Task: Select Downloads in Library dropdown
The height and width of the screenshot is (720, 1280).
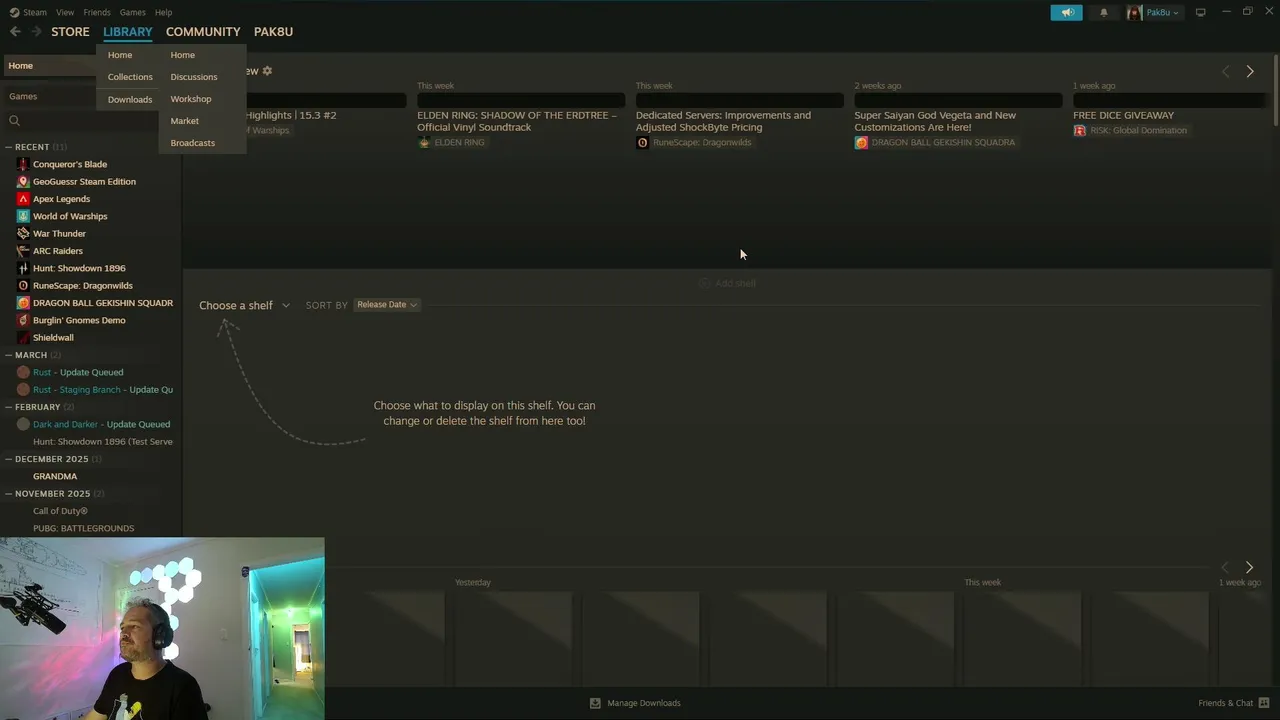Action: click(x=130, y=100)
